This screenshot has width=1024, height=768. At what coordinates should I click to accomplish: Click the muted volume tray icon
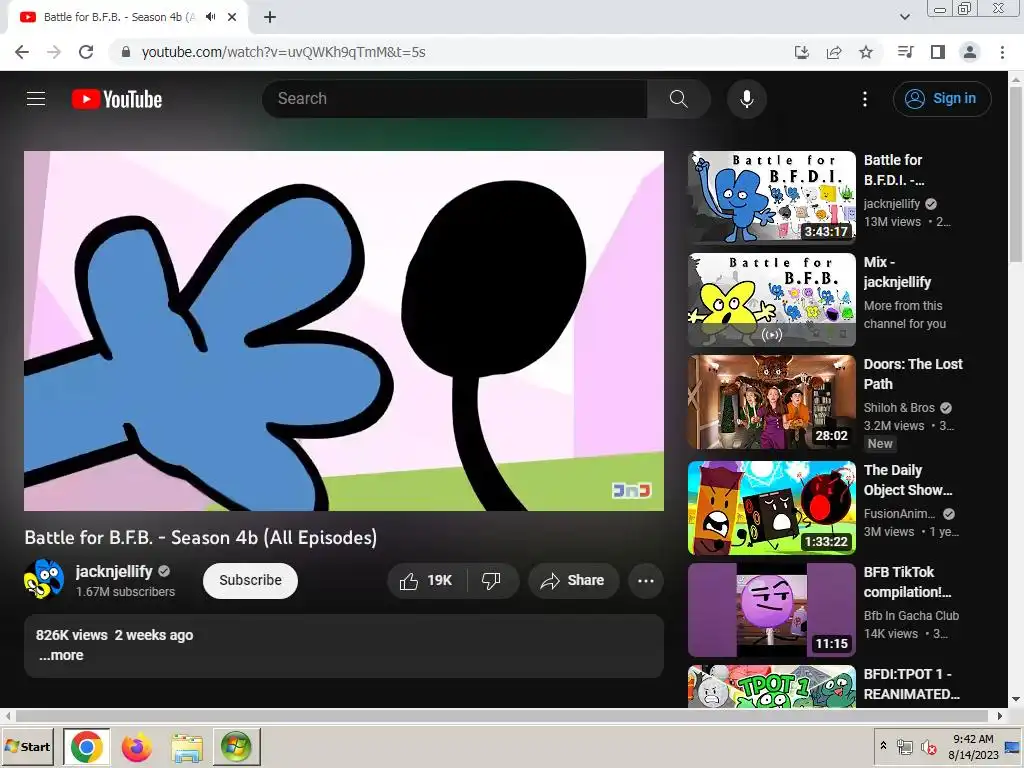(928, 746)
